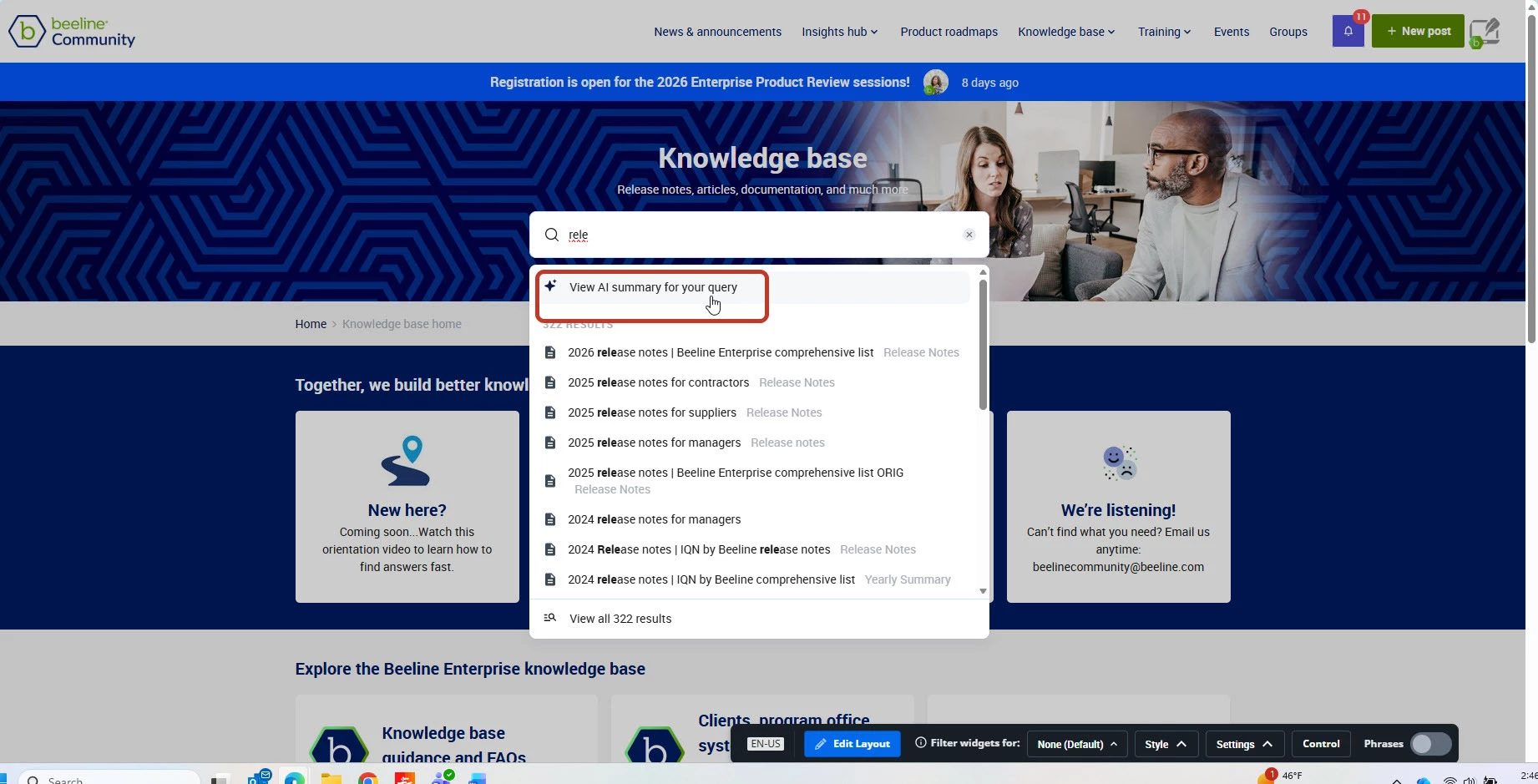Screen dimensions: 1538x784
Task: Click the document icon beside 2025 notes for suppliers
Action: pos(550,412)
